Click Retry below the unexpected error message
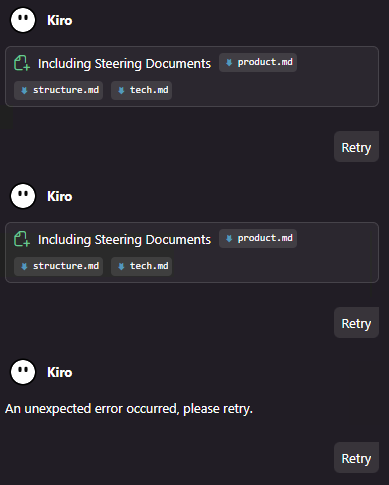Screen dimensions: 389x485 (x=356, y=458)
